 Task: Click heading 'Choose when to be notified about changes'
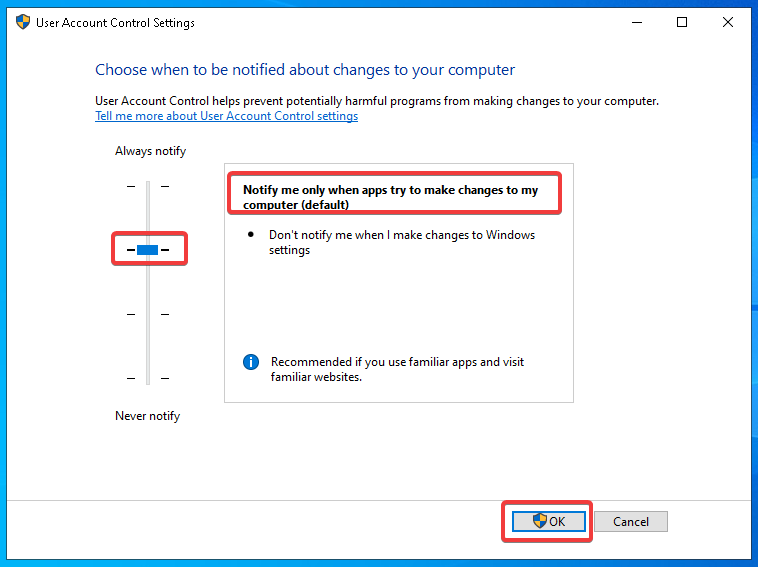point(305,70)
